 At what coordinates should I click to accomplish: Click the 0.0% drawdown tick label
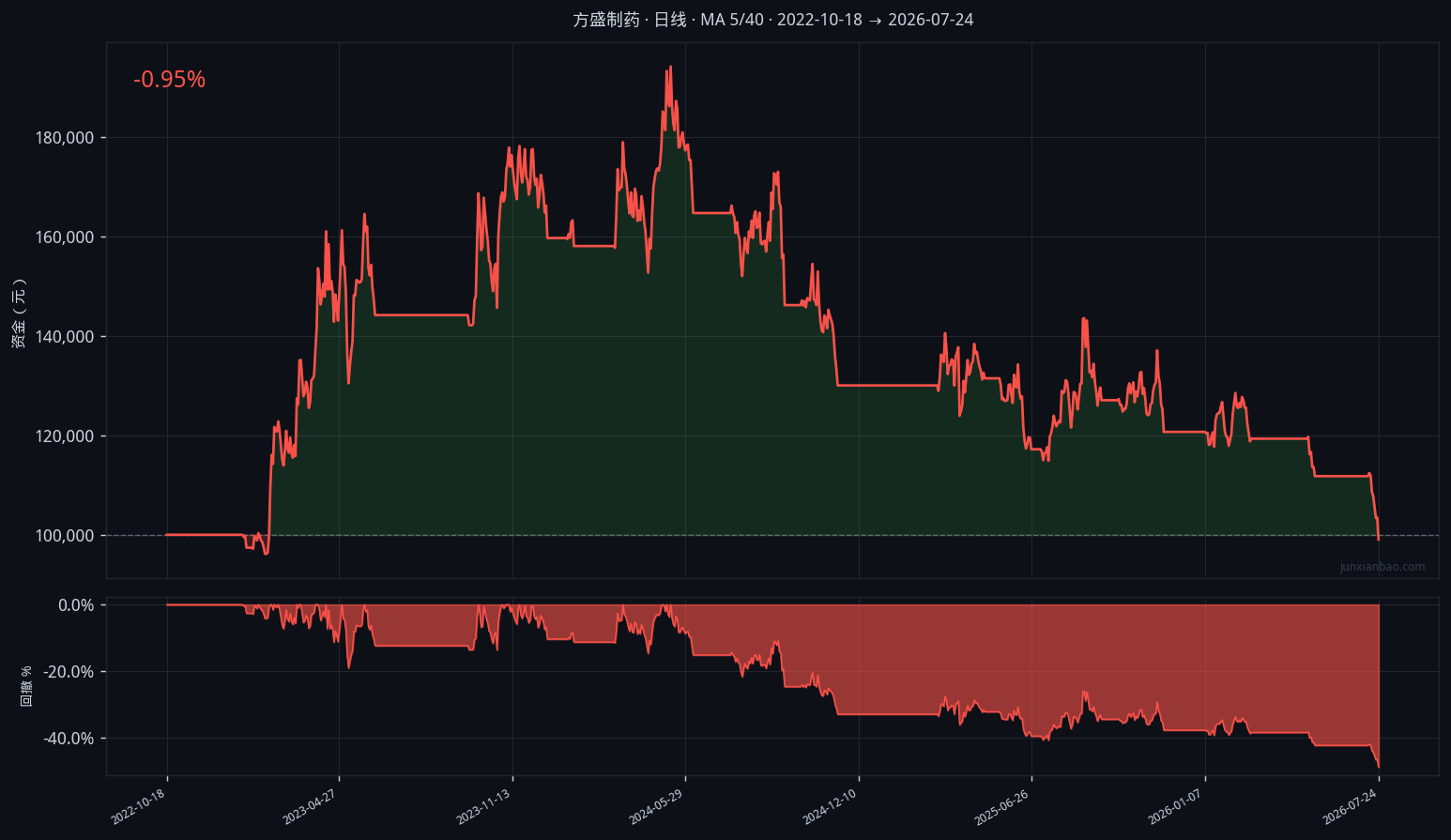pos(76,605)
